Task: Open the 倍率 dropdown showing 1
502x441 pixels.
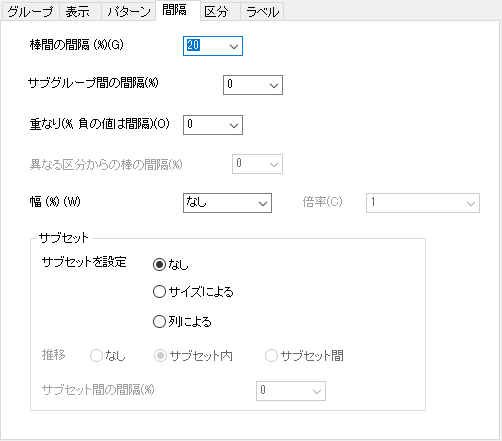Action: coord(423,203)
